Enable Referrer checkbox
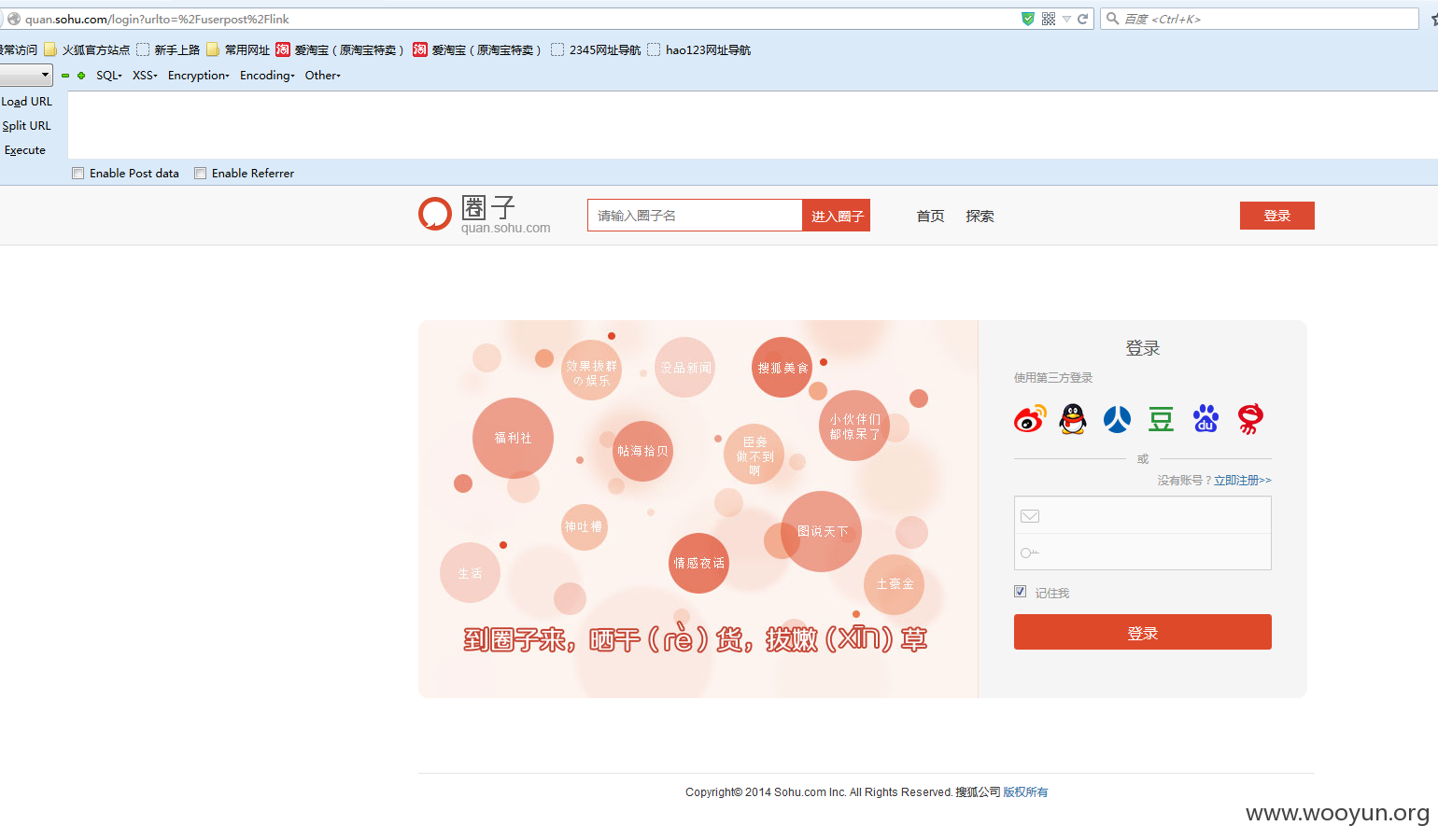1438x840 pixels. pos(200,174)
